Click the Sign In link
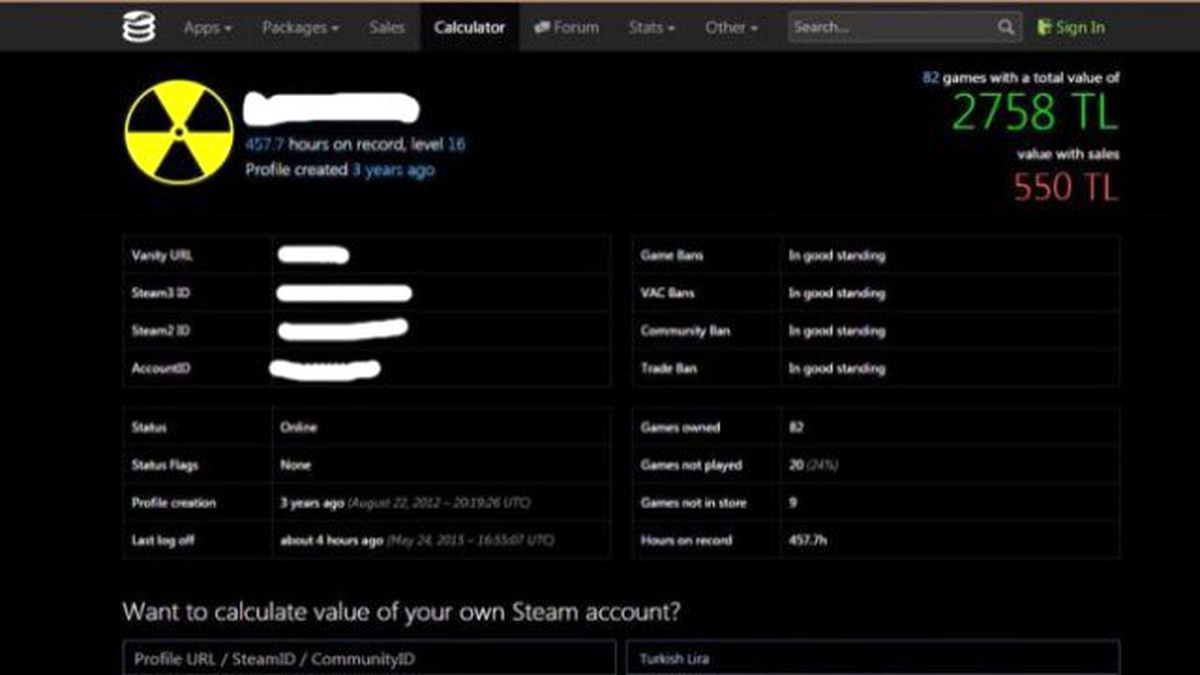 point(1071,28)
